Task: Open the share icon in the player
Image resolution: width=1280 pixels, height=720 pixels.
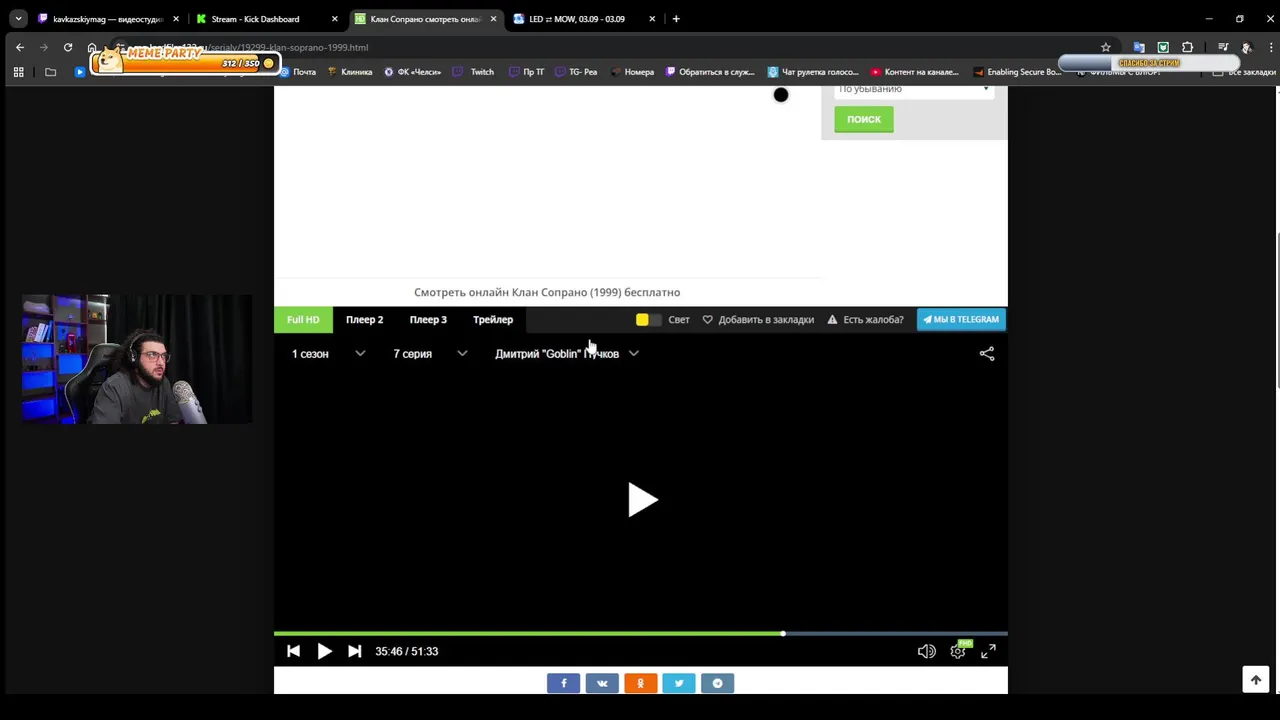Action: [x=987, y=353]
